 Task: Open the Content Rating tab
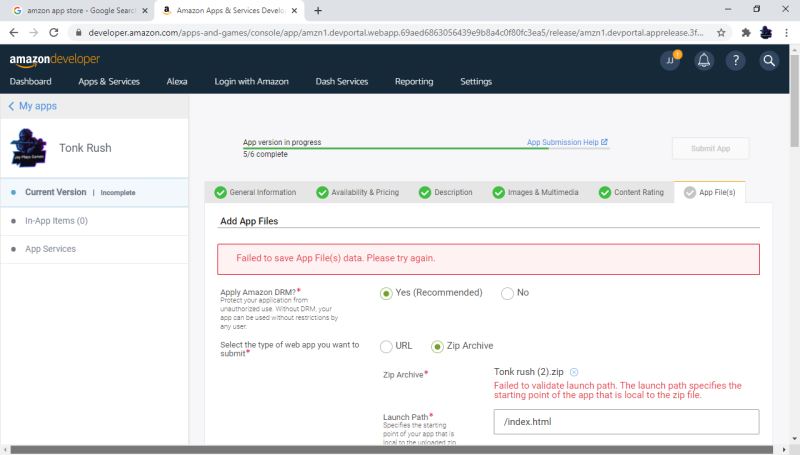(x=632, y=192)
